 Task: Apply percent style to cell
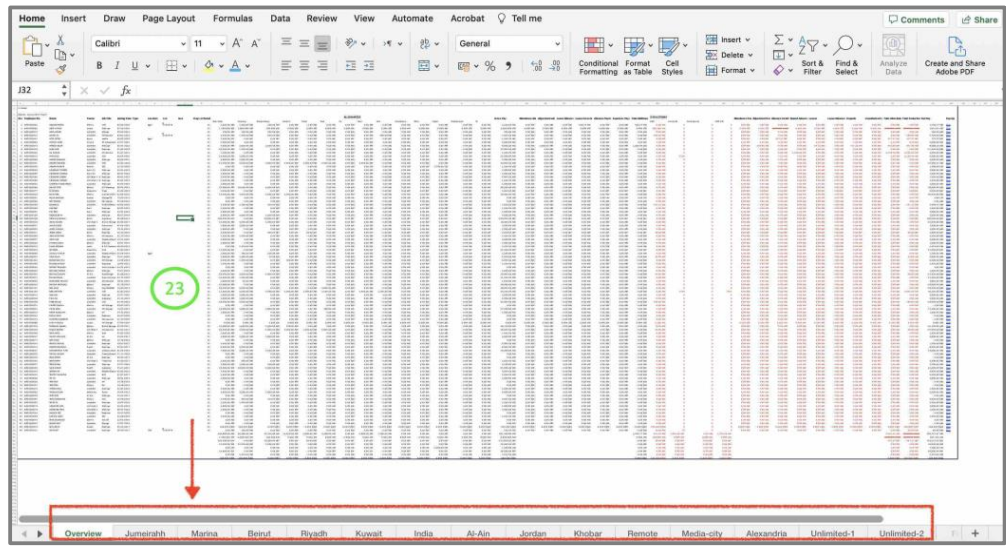click(x=490, y=66)
